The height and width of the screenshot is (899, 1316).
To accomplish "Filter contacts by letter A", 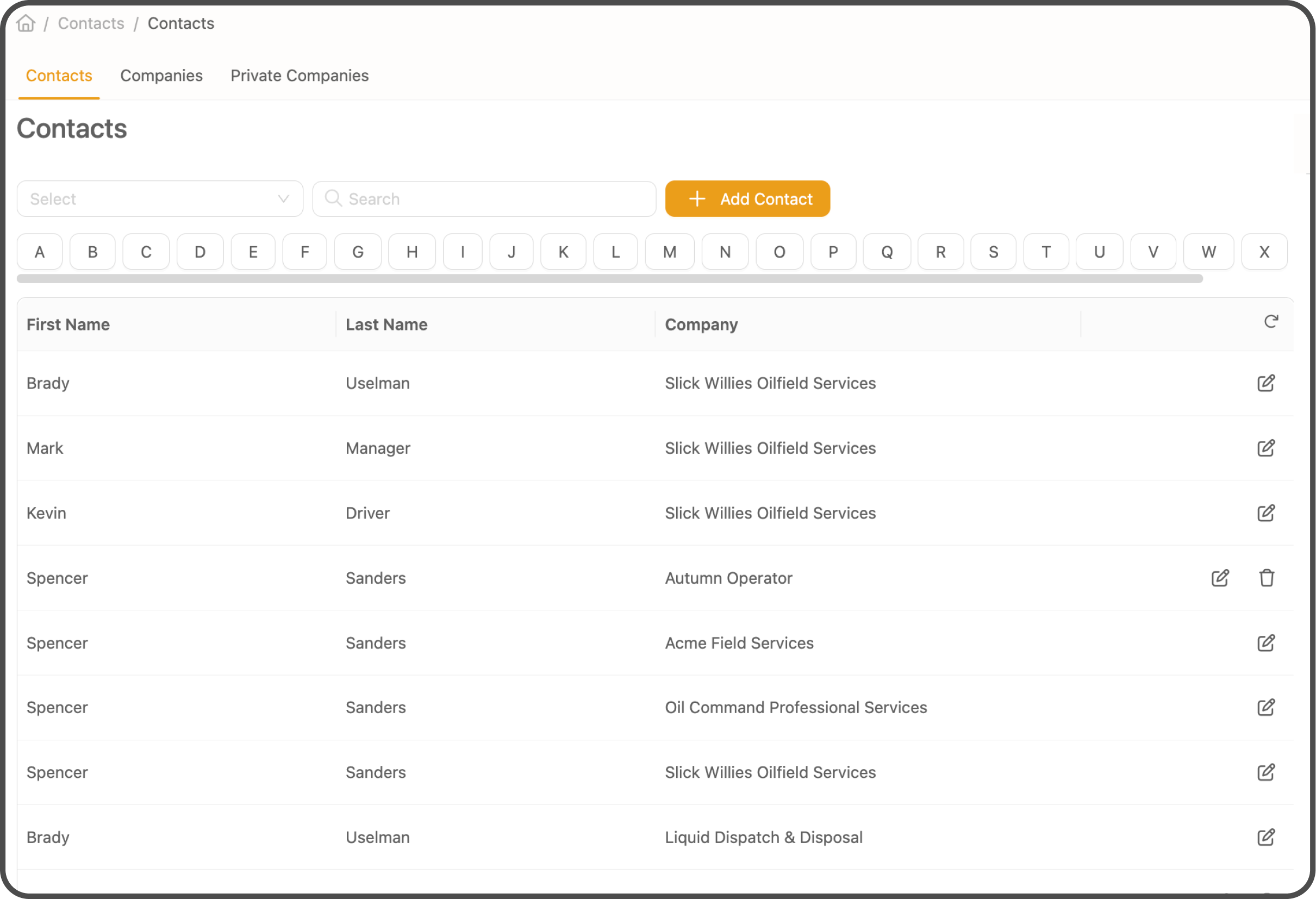I will point(39,251).
